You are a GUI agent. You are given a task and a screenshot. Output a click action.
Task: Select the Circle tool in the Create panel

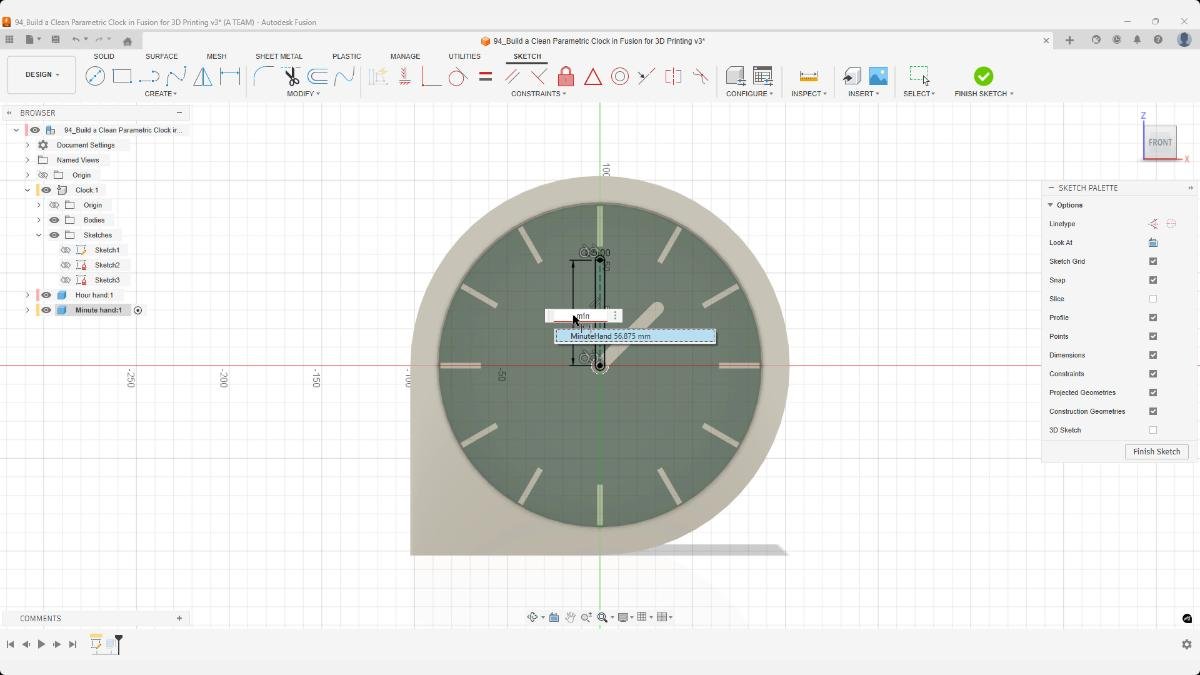click(x=96, y=76)
